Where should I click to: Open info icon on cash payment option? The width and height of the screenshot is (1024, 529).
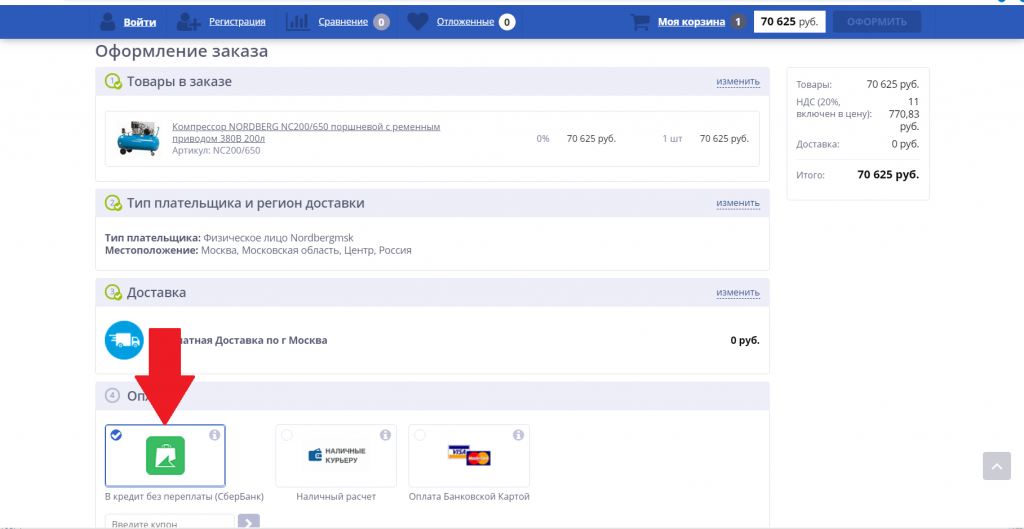tap(385, 435)
